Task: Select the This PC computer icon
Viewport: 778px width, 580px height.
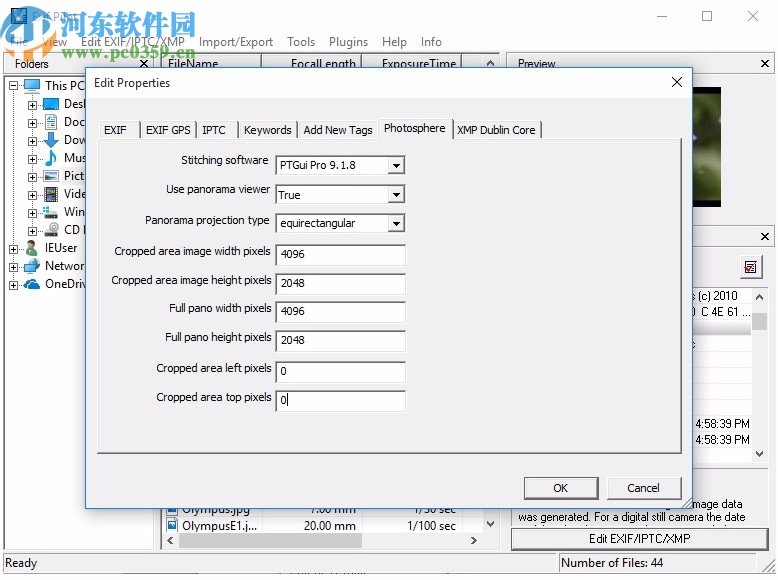Action: [32, 85]
